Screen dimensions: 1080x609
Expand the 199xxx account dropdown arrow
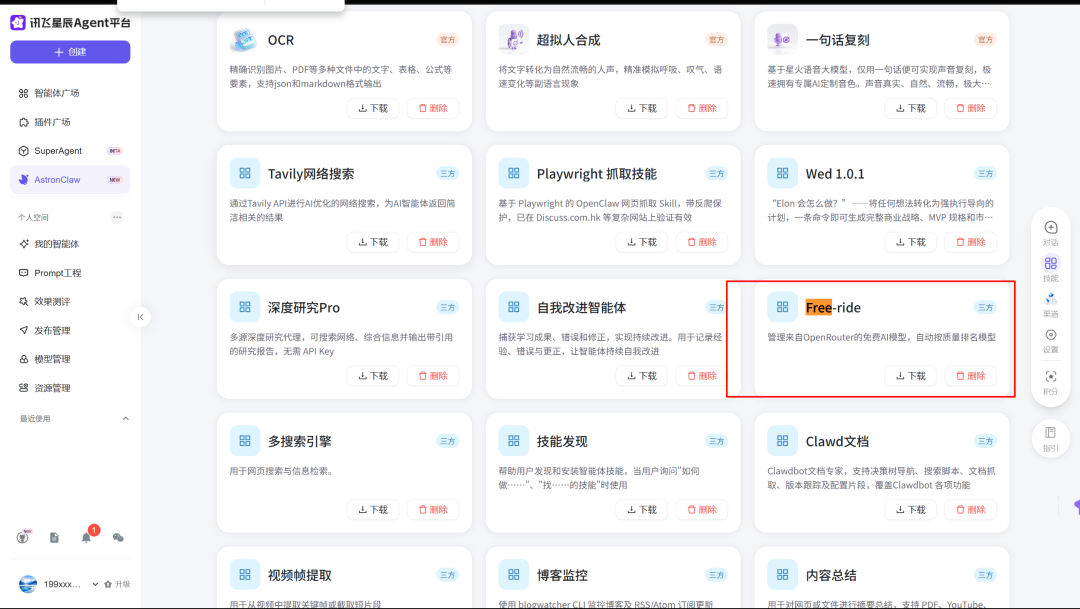95,584
